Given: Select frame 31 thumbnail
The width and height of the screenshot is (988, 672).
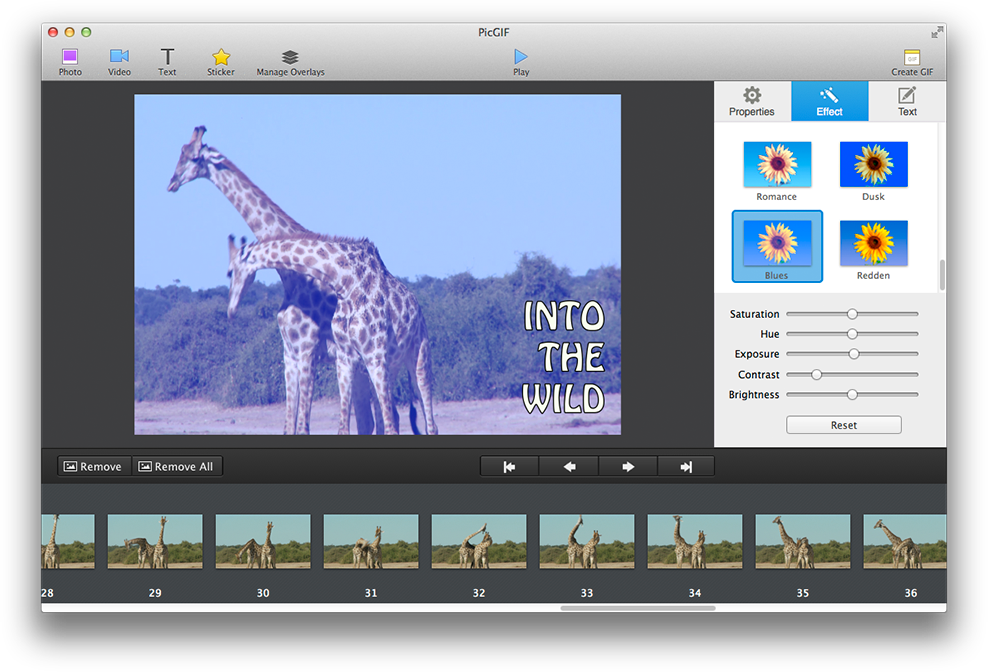Looking at the screenshot, I should pos(371,542).
